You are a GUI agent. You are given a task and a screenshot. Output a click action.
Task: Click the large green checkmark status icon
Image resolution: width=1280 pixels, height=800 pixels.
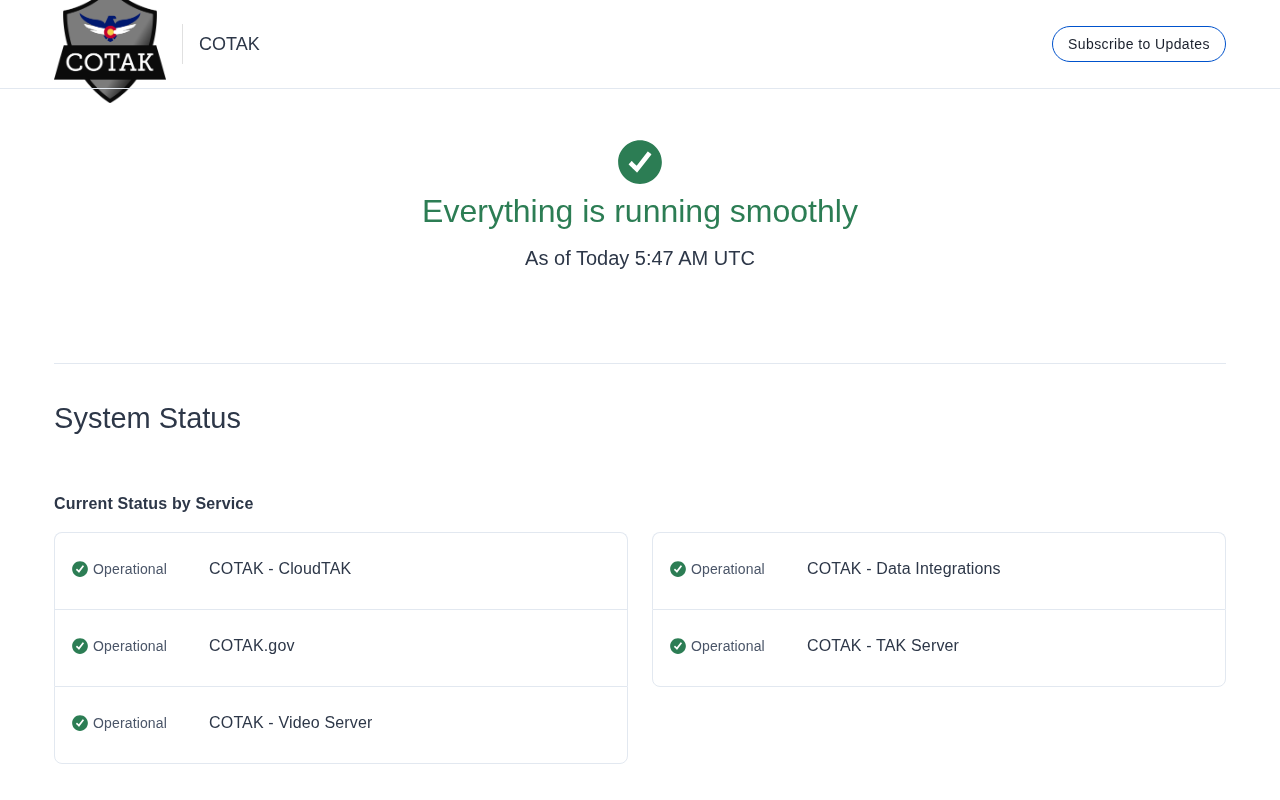[640, 162]
